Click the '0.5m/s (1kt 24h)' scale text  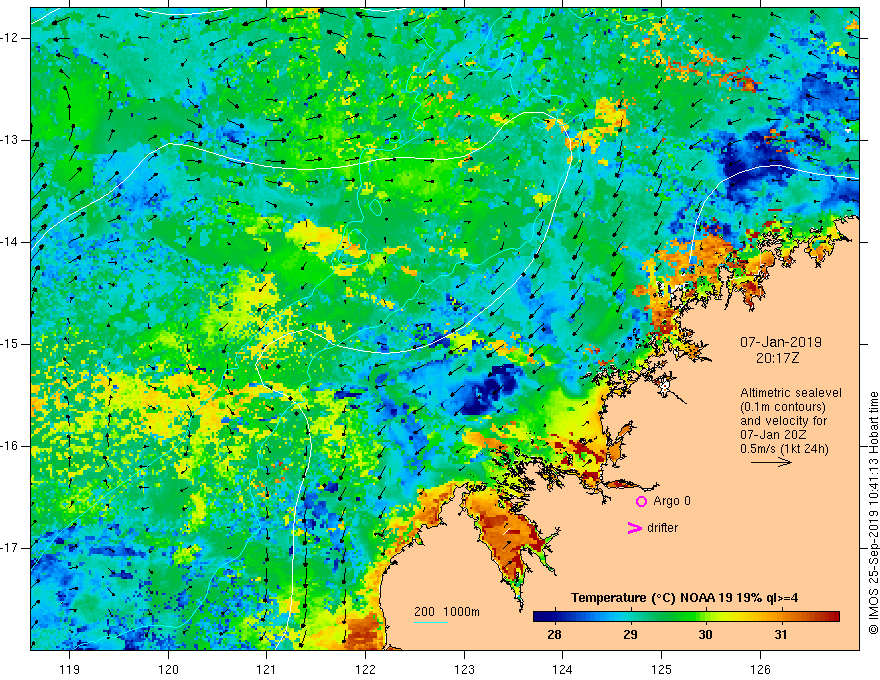point(784,449)
